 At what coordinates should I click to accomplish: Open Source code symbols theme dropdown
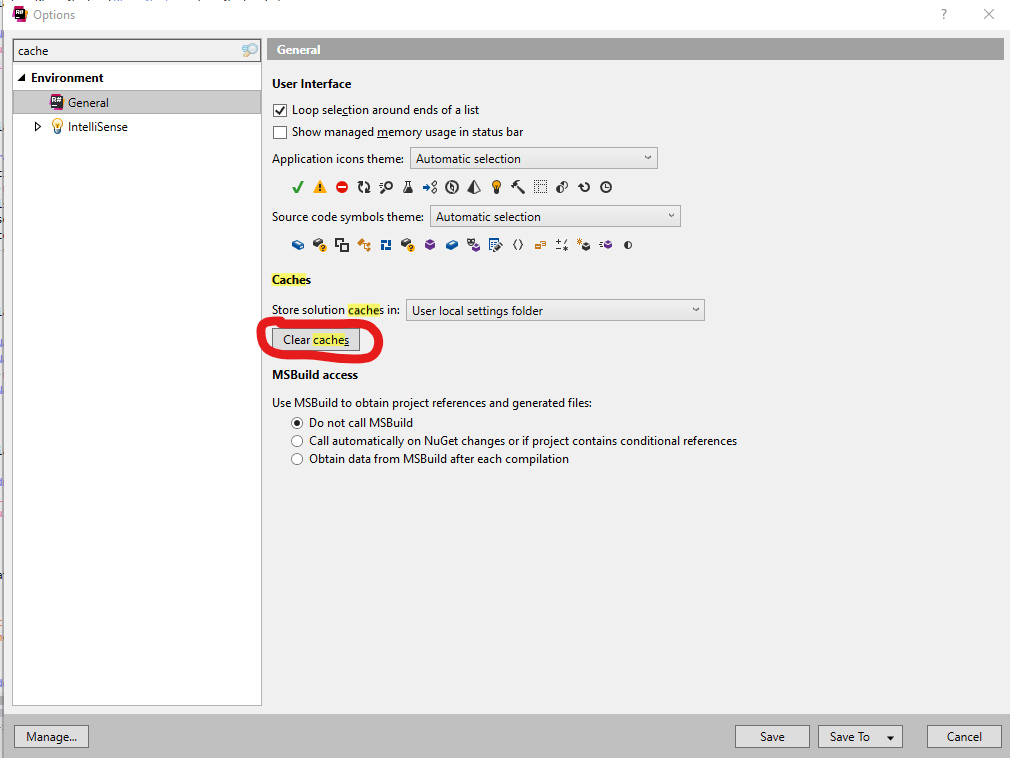[x=555, y=216]
